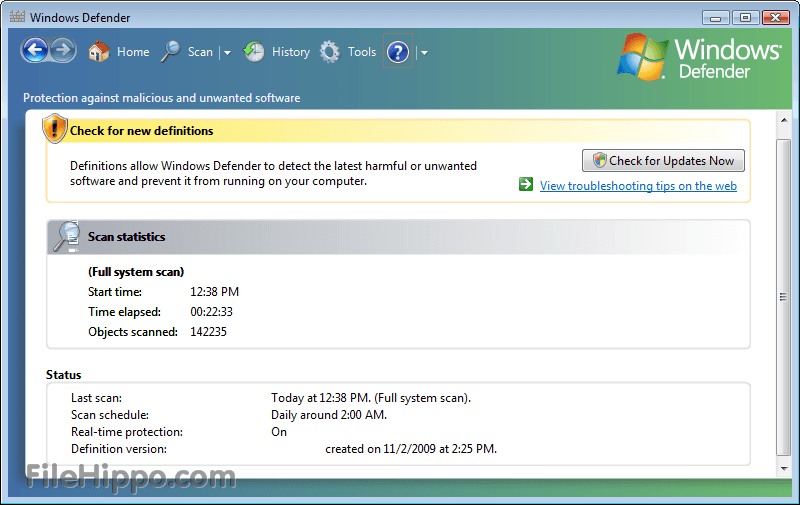Screen dimensions: 800x505
Task: Click objects scanned value '142235'
Action: click(x=208, y=332)
